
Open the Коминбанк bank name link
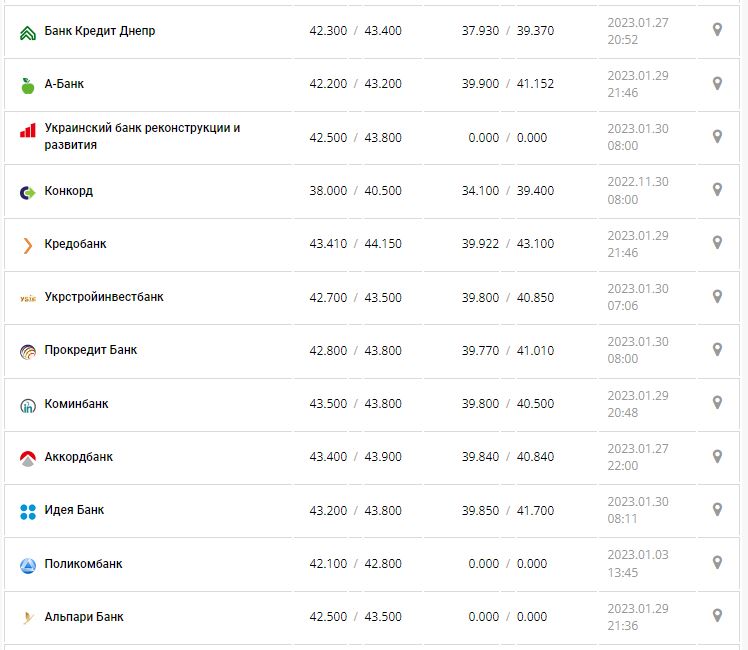pyautogui.click(x=77, y=404)
